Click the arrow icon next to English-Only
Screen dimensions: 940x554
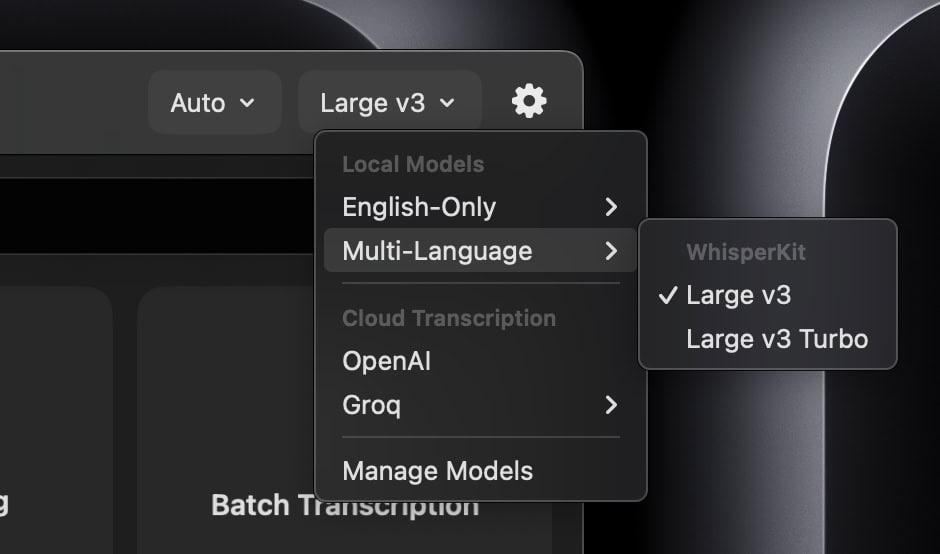(611, 207)
